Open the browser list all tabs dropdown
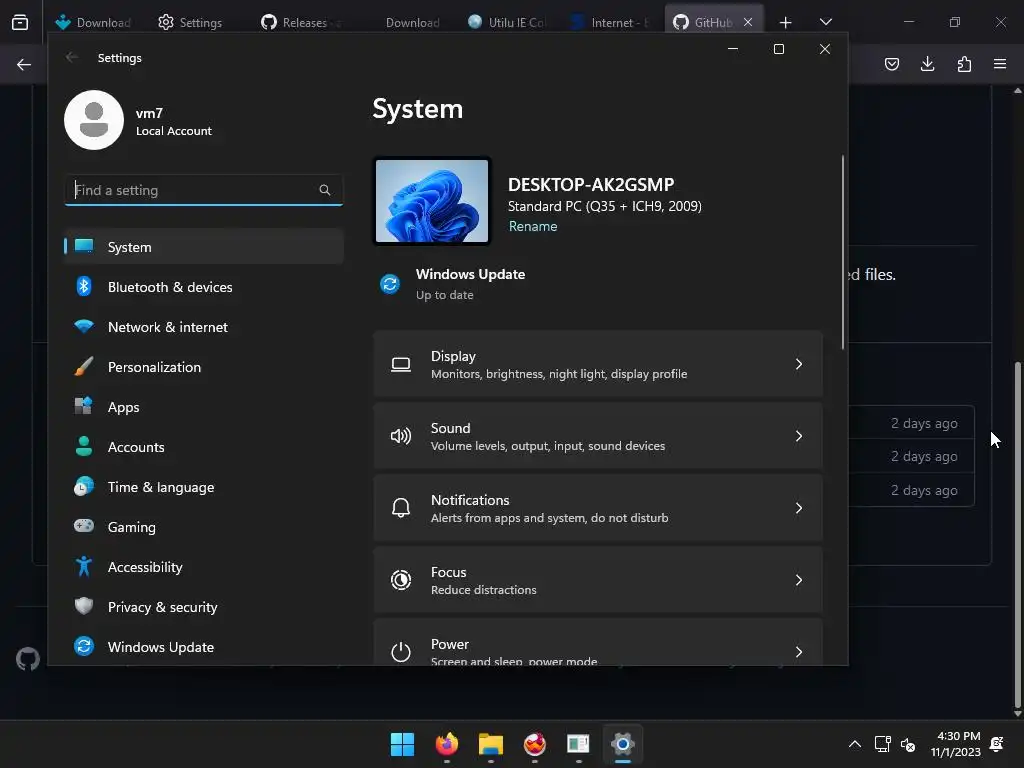1024x768 pixels. pos(825,22)
